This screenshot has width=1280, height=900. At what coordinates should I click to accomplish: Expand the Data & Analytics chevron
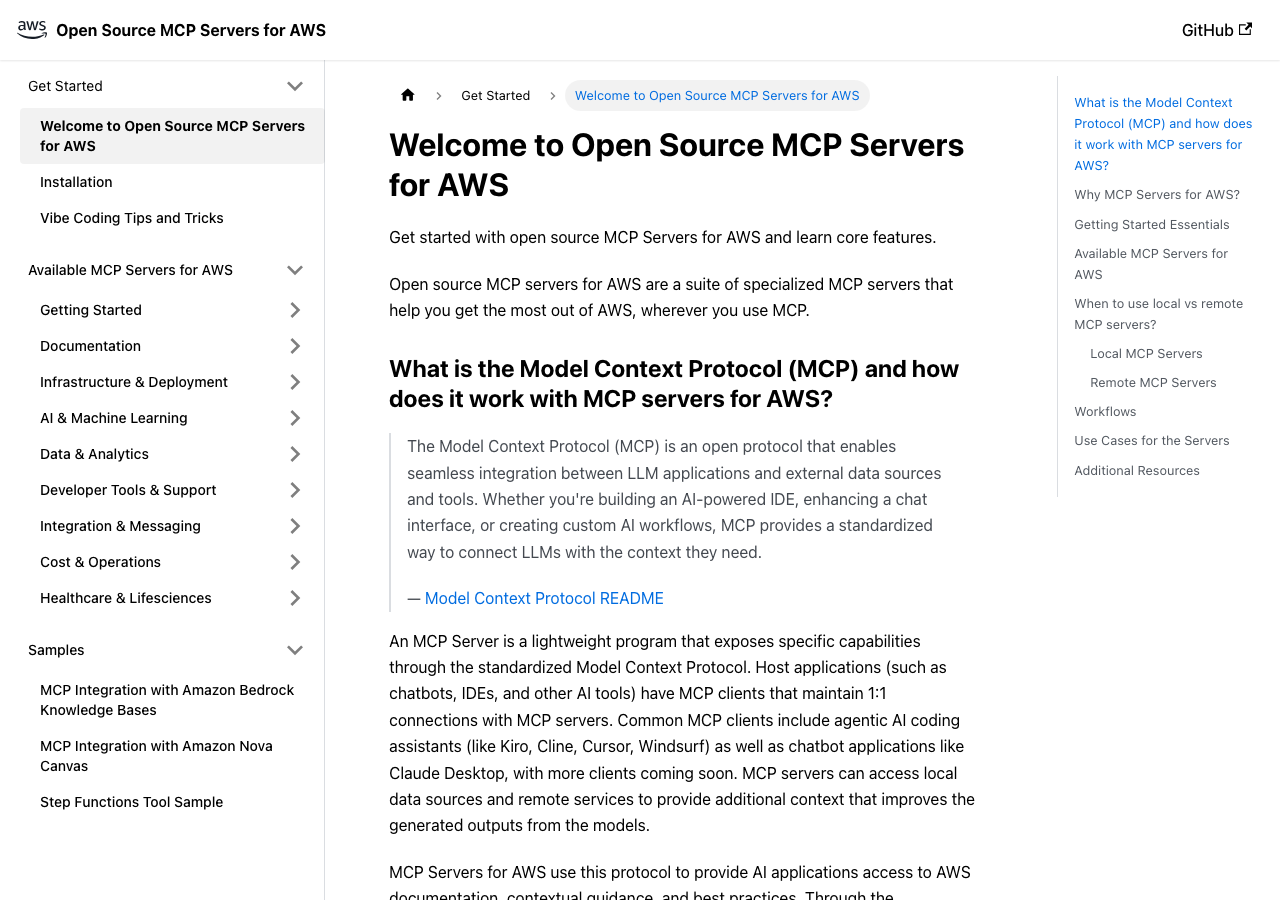pos(295,454)
